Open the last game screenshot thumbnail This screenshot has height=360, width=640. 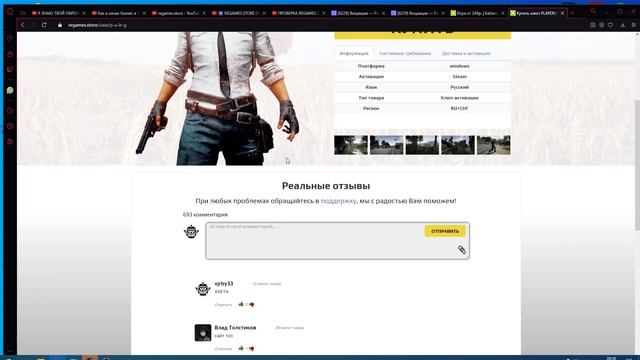(x=493, y=145)
